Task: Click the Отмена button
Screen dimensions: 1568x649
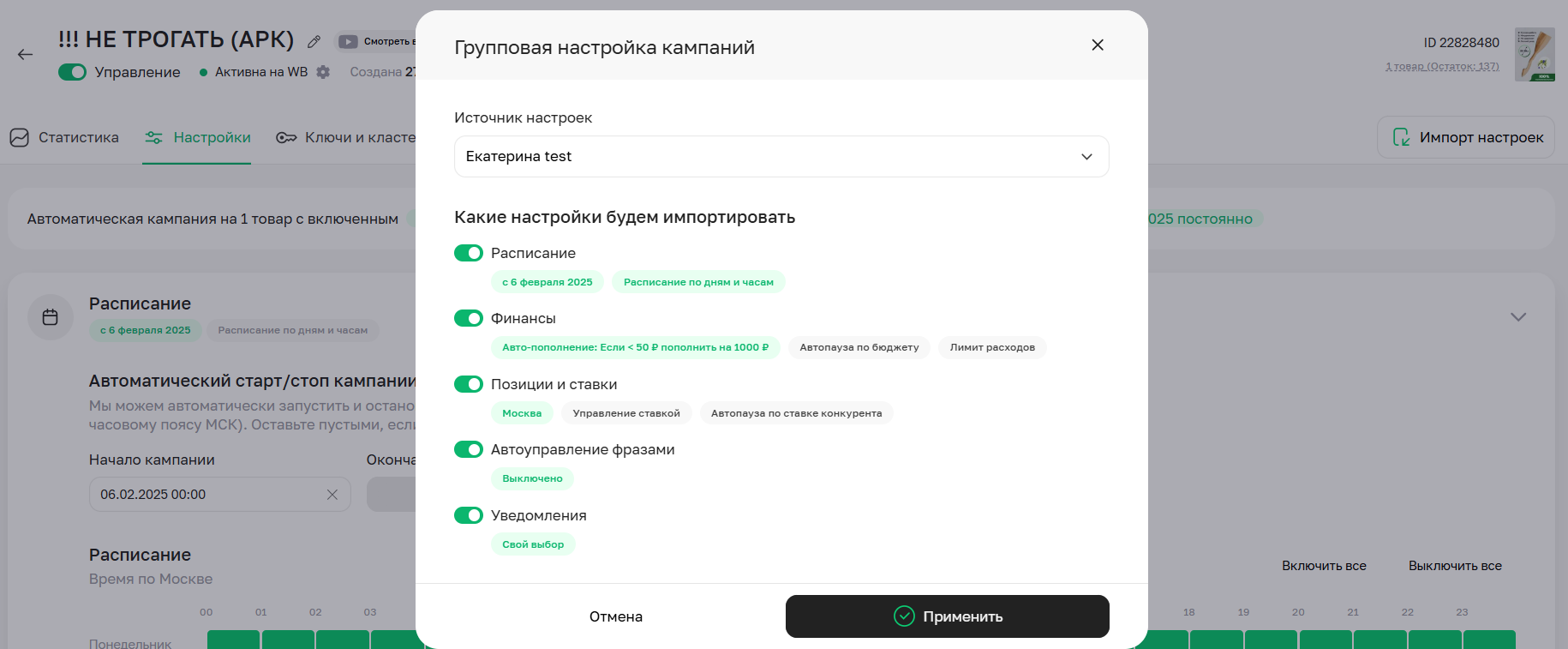Action: pyautogui.click(x=615, y=616)
